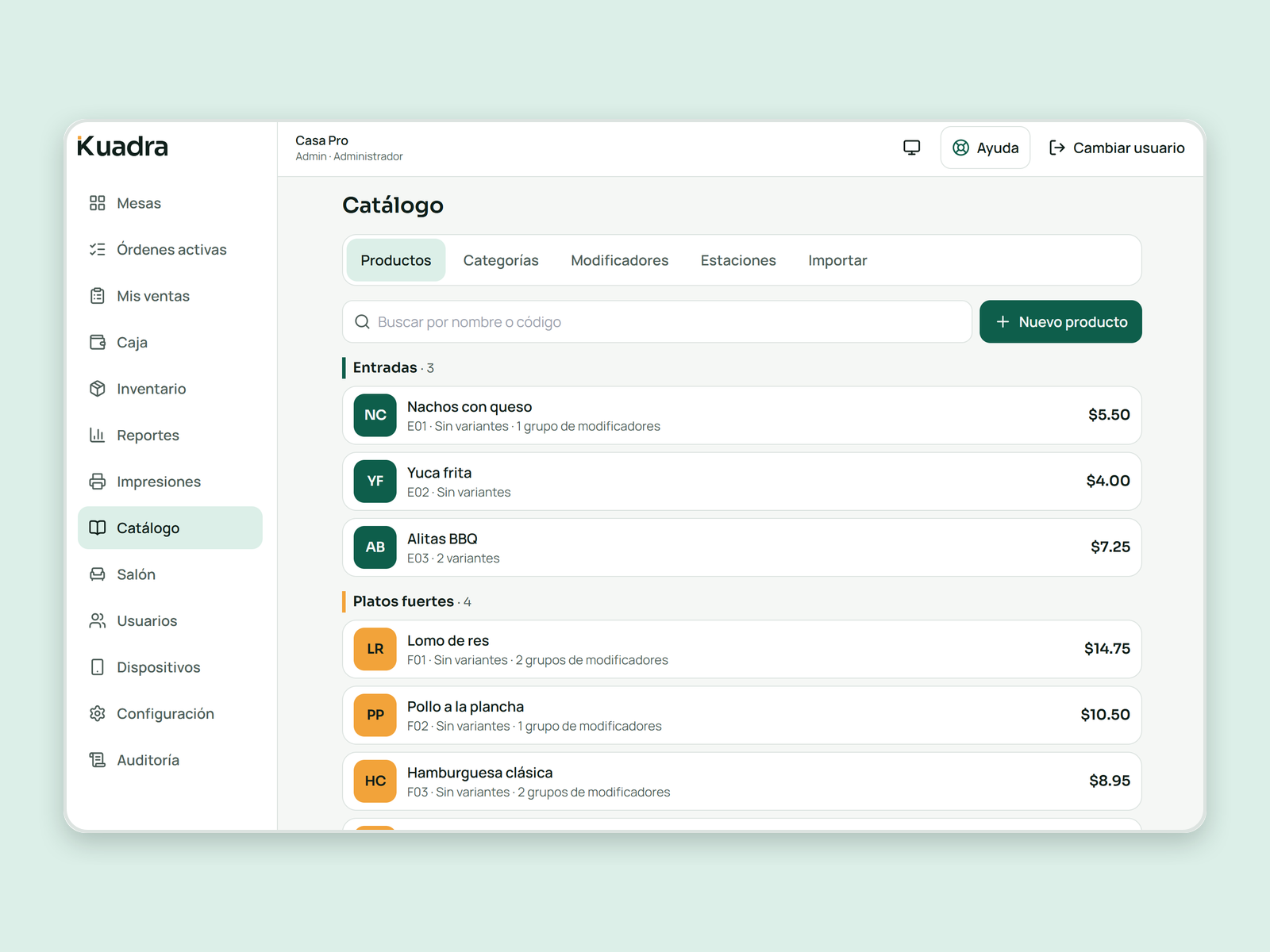Image resolution: width=1270 pixels, height=952 pixels.
Task: Click the HC product badge
Action: coord(375,781)
